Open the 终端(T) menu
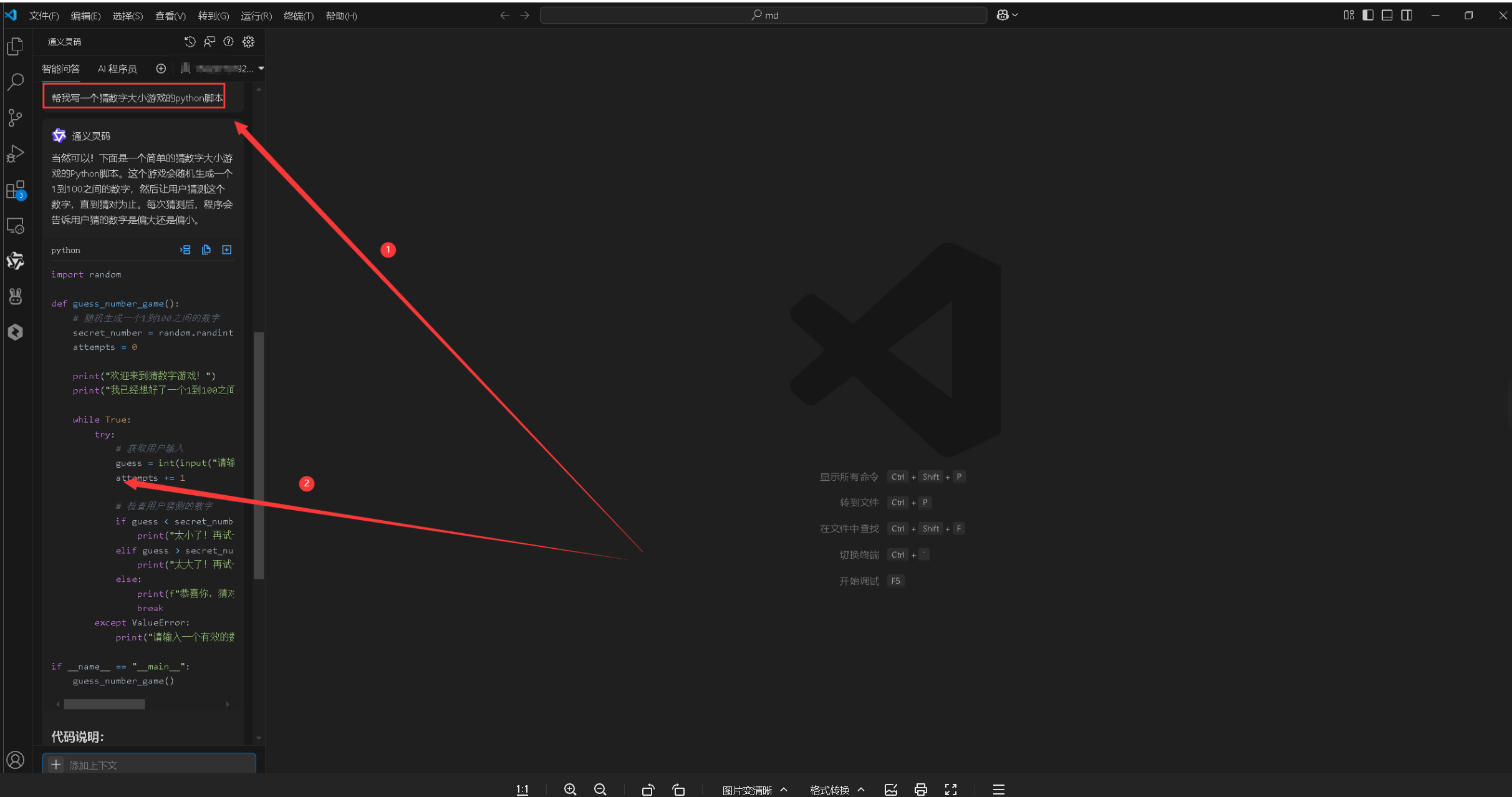Image resolution: width=1512 pixels, height=797 pixels. 299,16
